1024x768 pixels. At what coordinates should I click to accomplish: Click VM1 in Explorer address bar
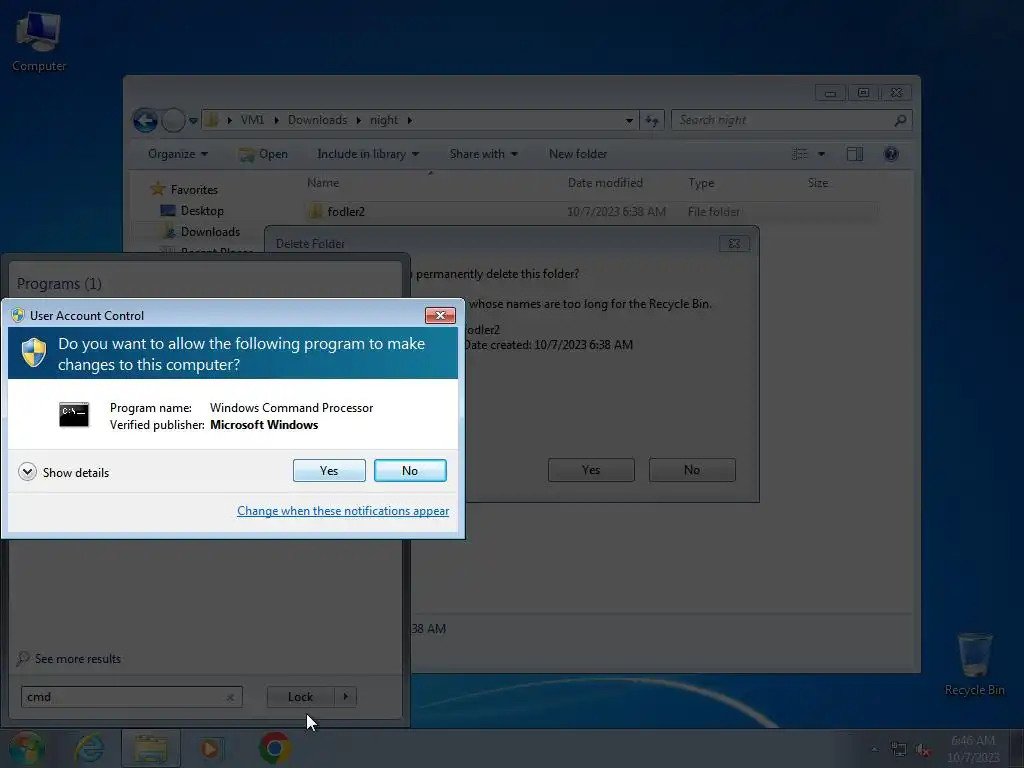(x=252, y=120)
